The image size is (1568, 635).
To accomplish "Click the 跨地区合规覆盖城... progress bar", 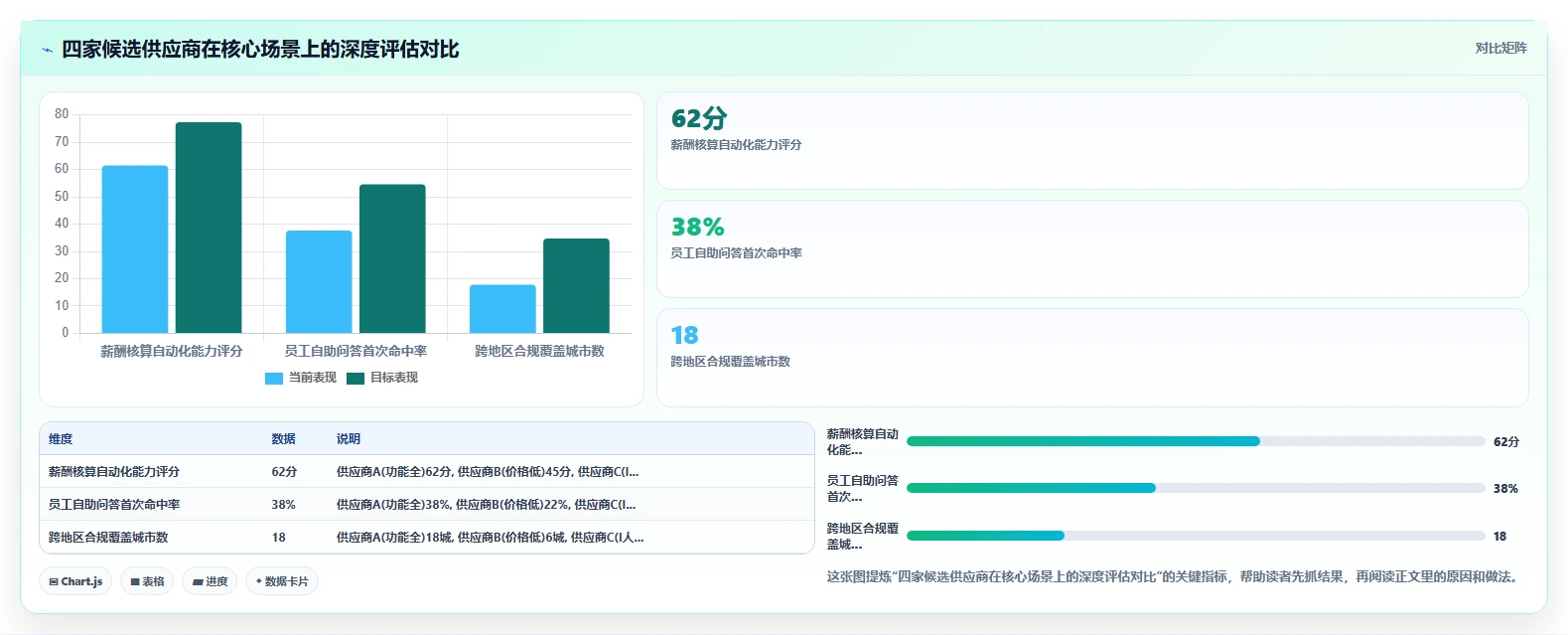I will coord(1196,536).
